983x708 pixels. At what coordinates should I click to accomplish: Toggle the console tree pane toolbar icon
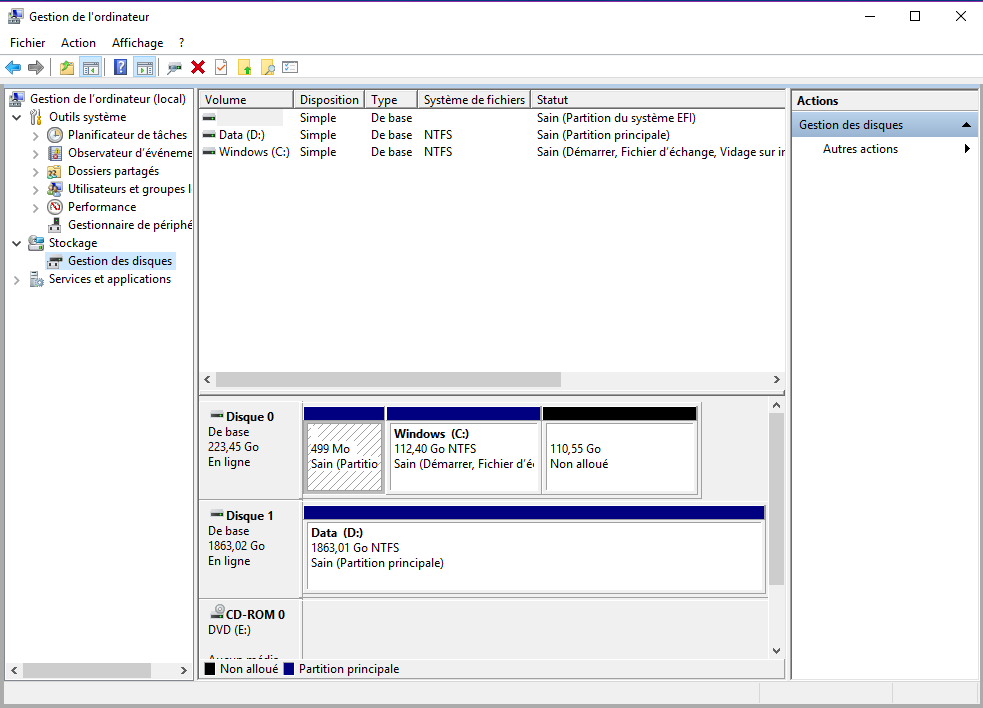pos(91,67)
